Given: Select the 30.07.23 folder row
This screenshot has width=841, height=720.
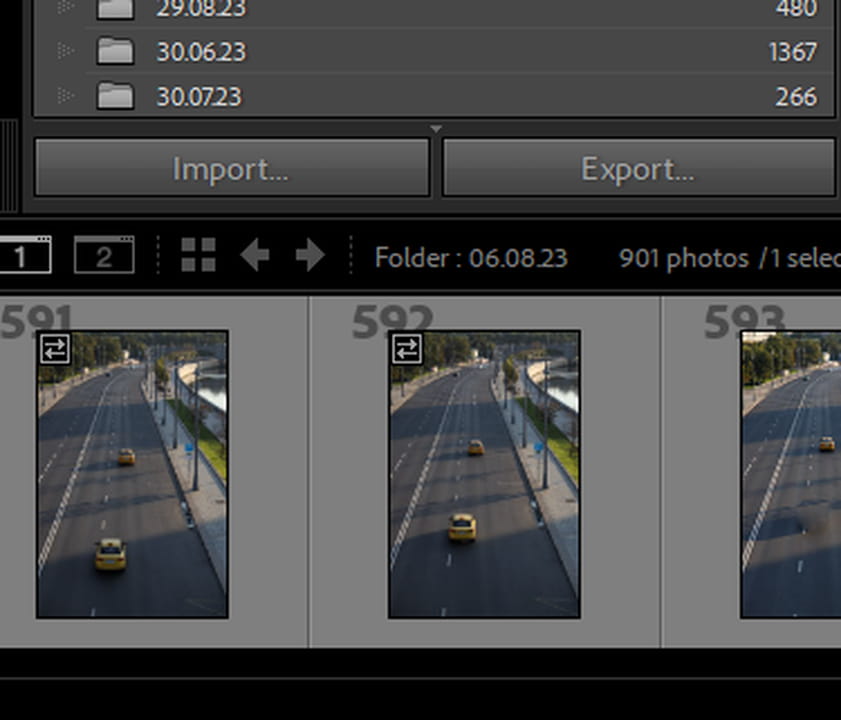Looking at the screenshot, I should pos(434,95).
